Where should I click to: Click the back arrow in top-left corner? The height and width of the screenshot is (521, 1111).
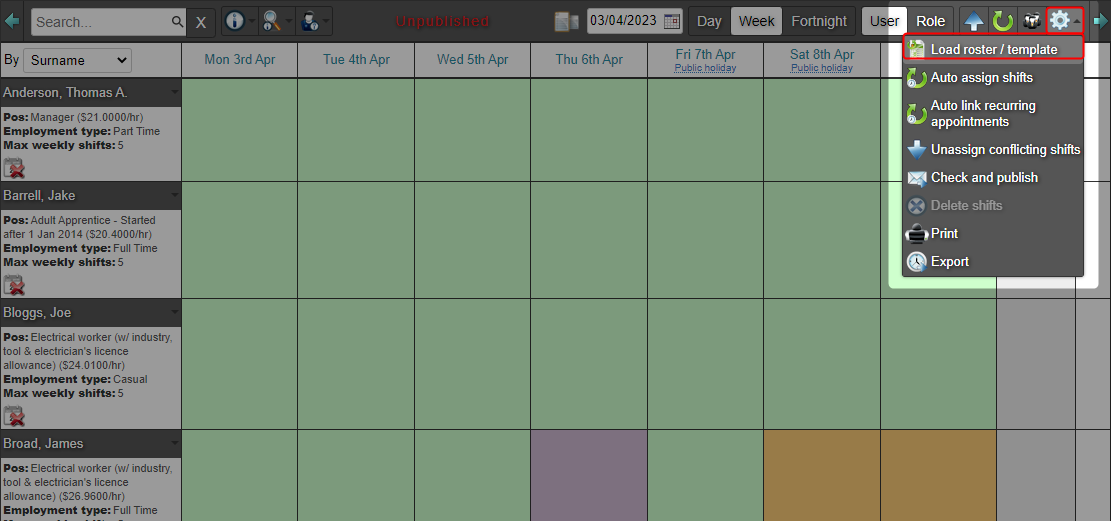(x=12, y=21)
